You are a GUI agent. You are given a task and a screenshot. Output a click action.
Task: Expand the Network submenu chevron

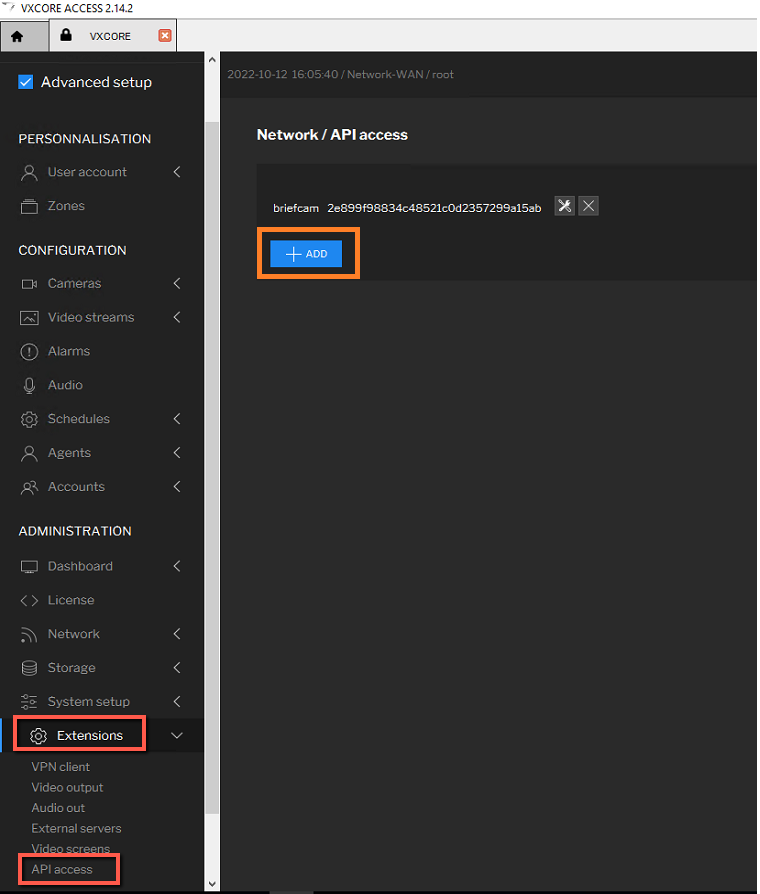177,634
